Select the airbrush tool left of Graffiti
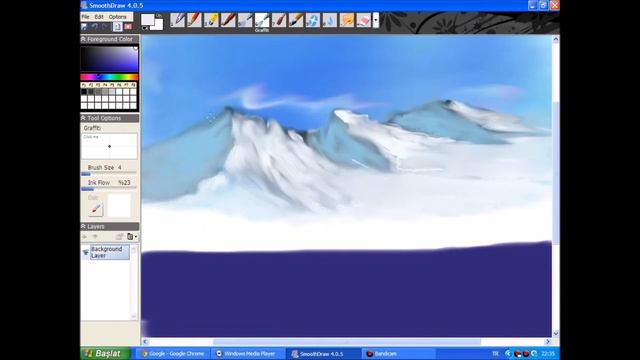The height and width of the screenshot is (360, 640). click(x=245, y=20)
